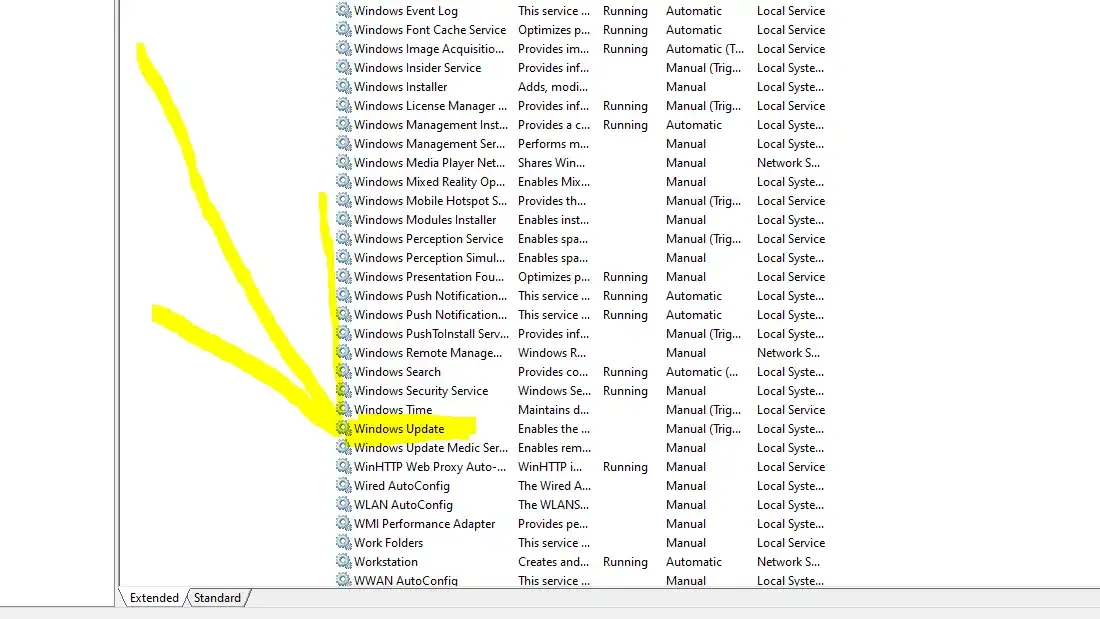This screenshot has height=619, width=1100.
Task: Click Local Syste... log on for Windows Update
Action: pyautogui.click(x=791, y=429)
